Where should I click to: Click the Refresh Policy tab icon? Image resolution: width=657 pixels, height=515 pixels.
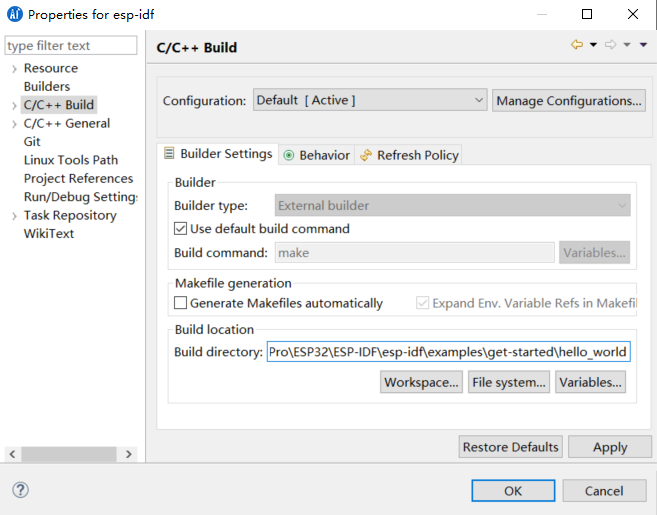coord(366,155)
